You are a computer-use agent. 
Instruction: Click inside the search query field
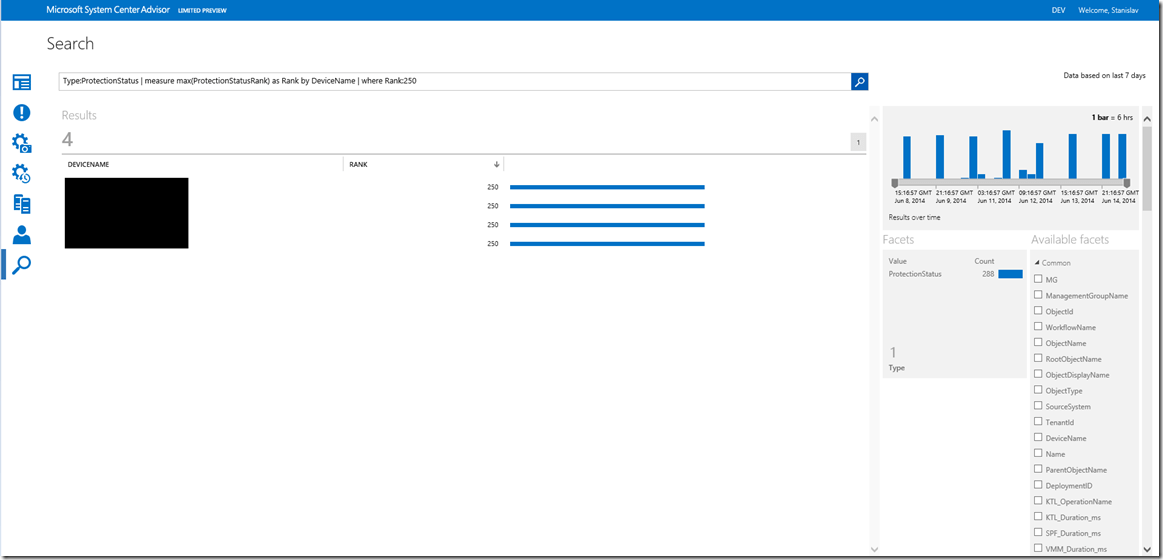coord(450,82)
